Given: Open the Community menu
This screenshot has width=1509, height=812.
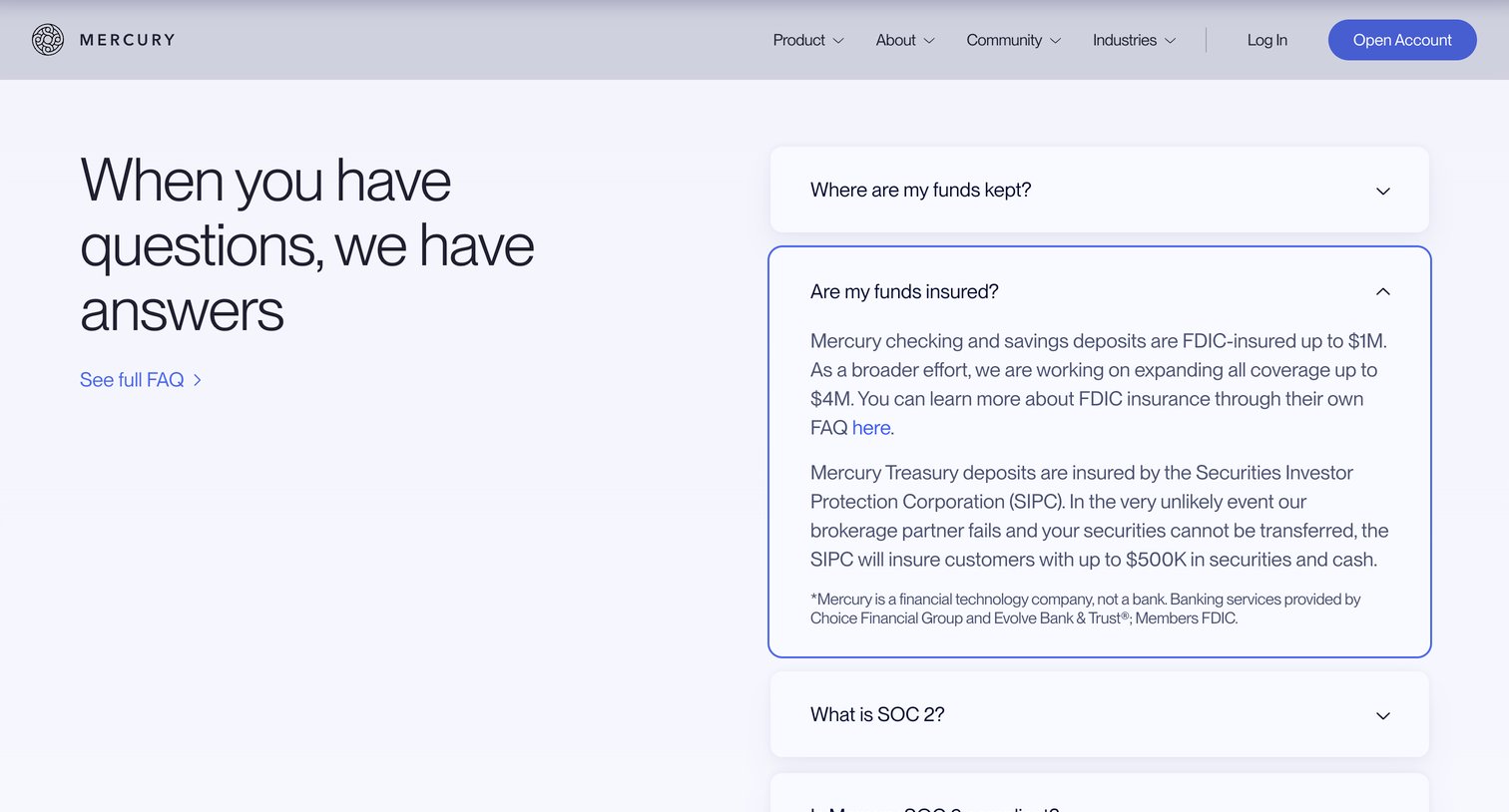Looking at the screenshot, I should click(x=1013, y=40).
